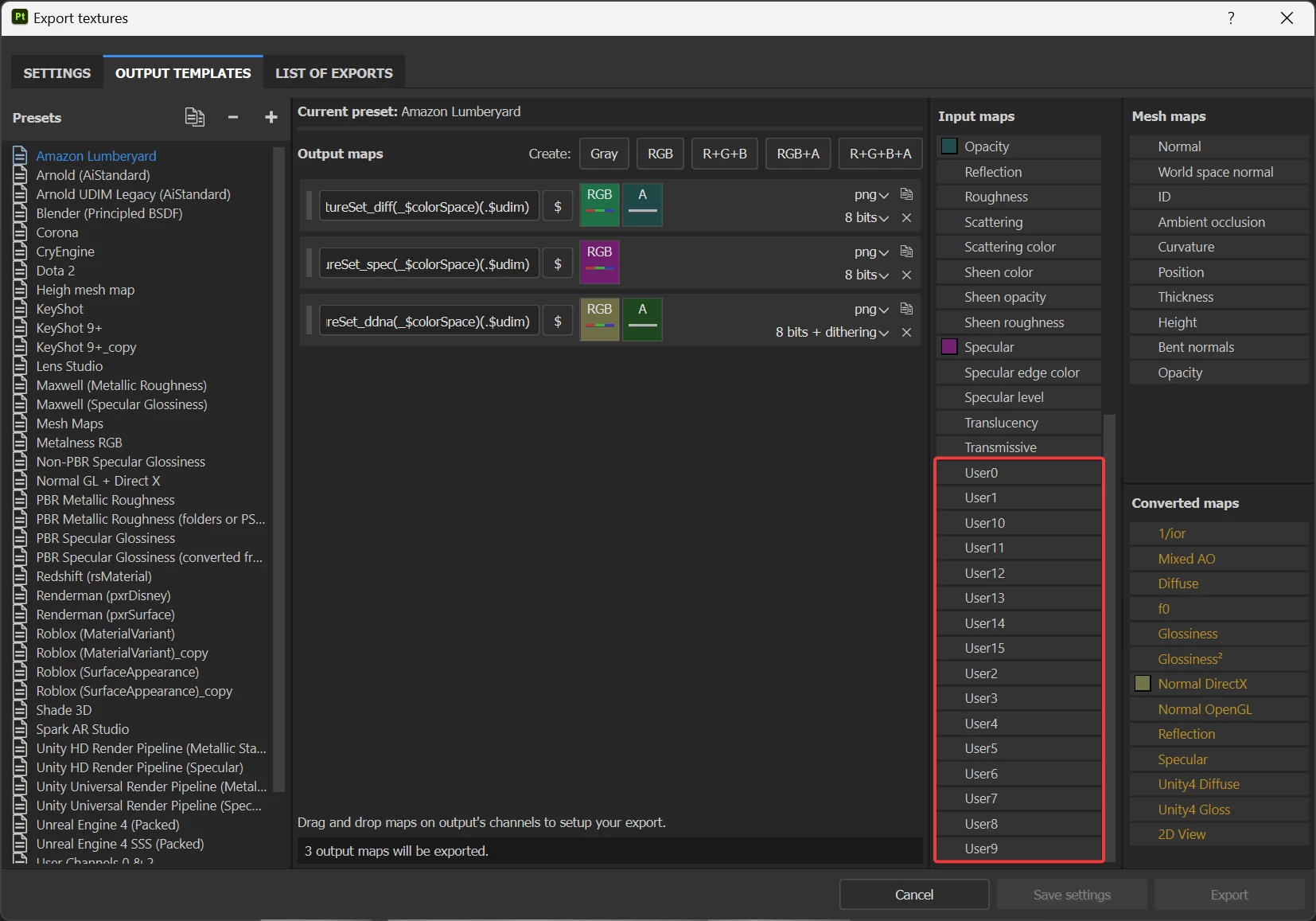Select the Specular input map
Screen dimensions: 1316x921
[1019, 347]
